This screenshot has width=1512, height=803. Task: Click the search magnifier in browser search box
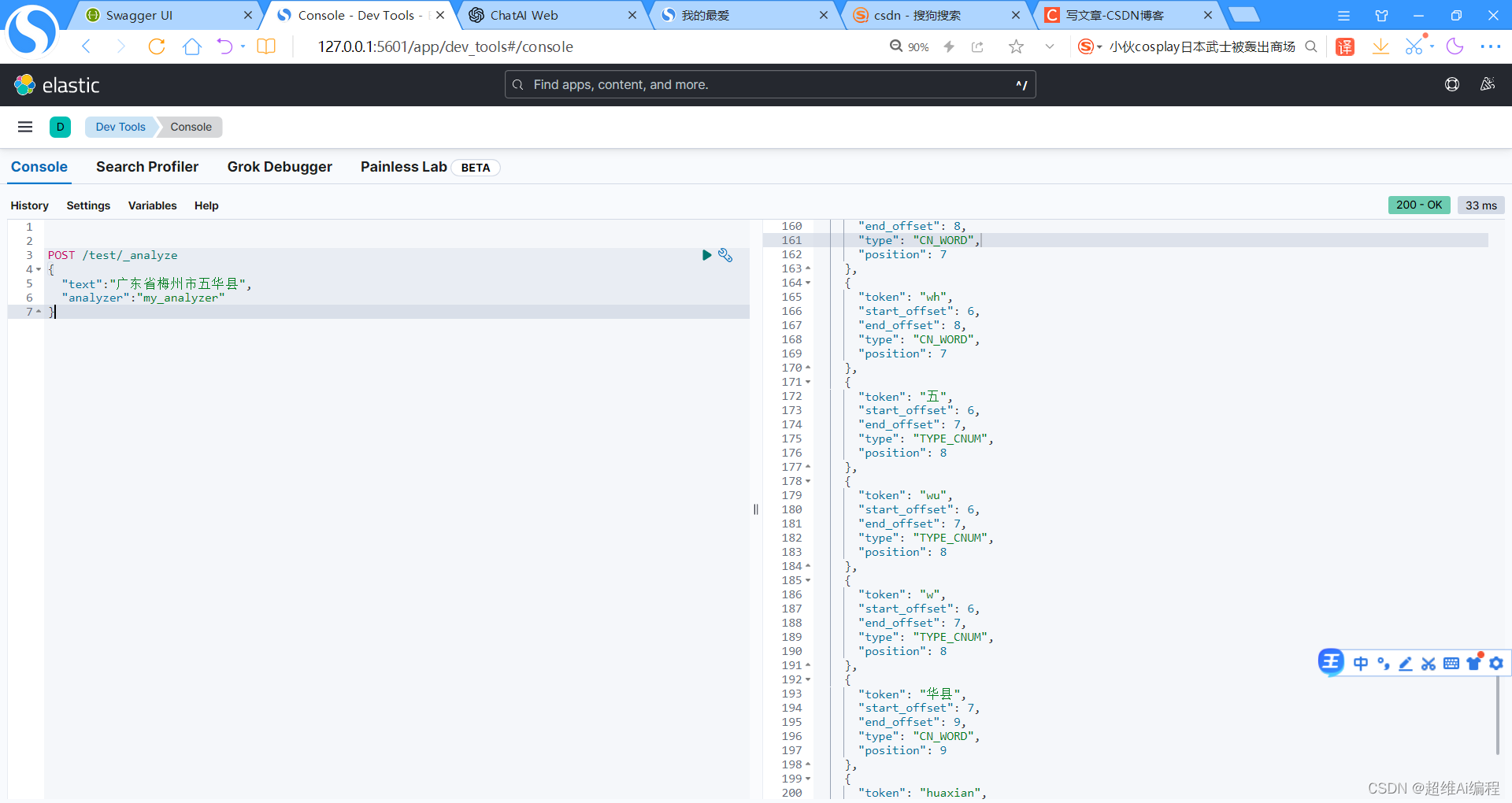[x=1311, y=46]
